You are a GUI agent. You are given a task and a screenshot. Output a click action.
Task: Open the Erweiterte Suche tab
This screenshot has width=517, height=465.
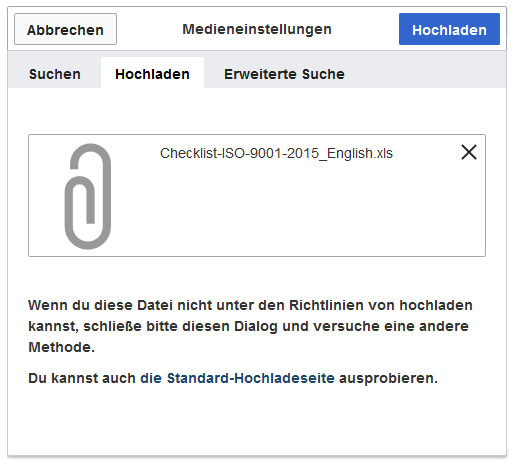coord(284,74)
